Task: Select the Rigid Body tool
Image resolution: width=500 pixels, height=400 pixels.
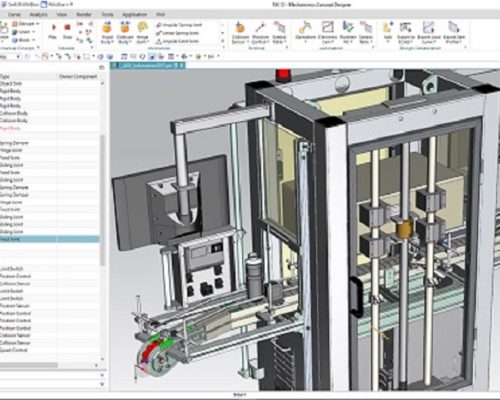Action: [107, 33]
